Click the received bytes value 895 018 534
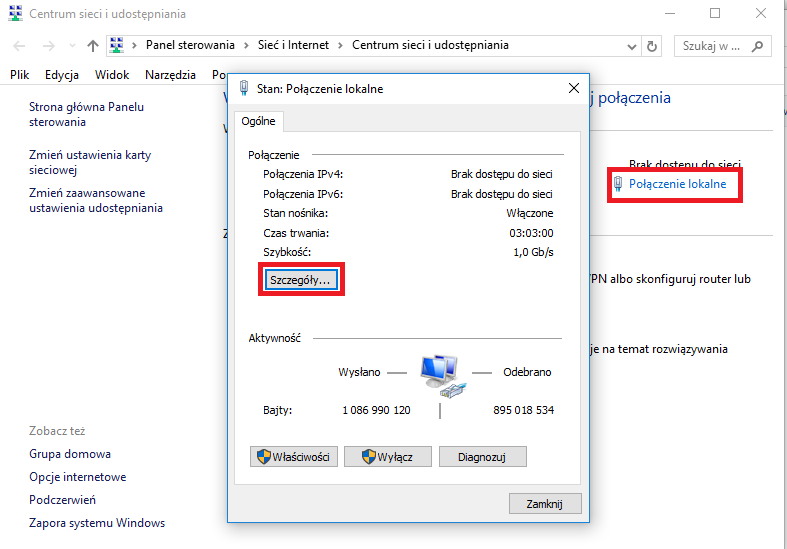 point(523,410)
